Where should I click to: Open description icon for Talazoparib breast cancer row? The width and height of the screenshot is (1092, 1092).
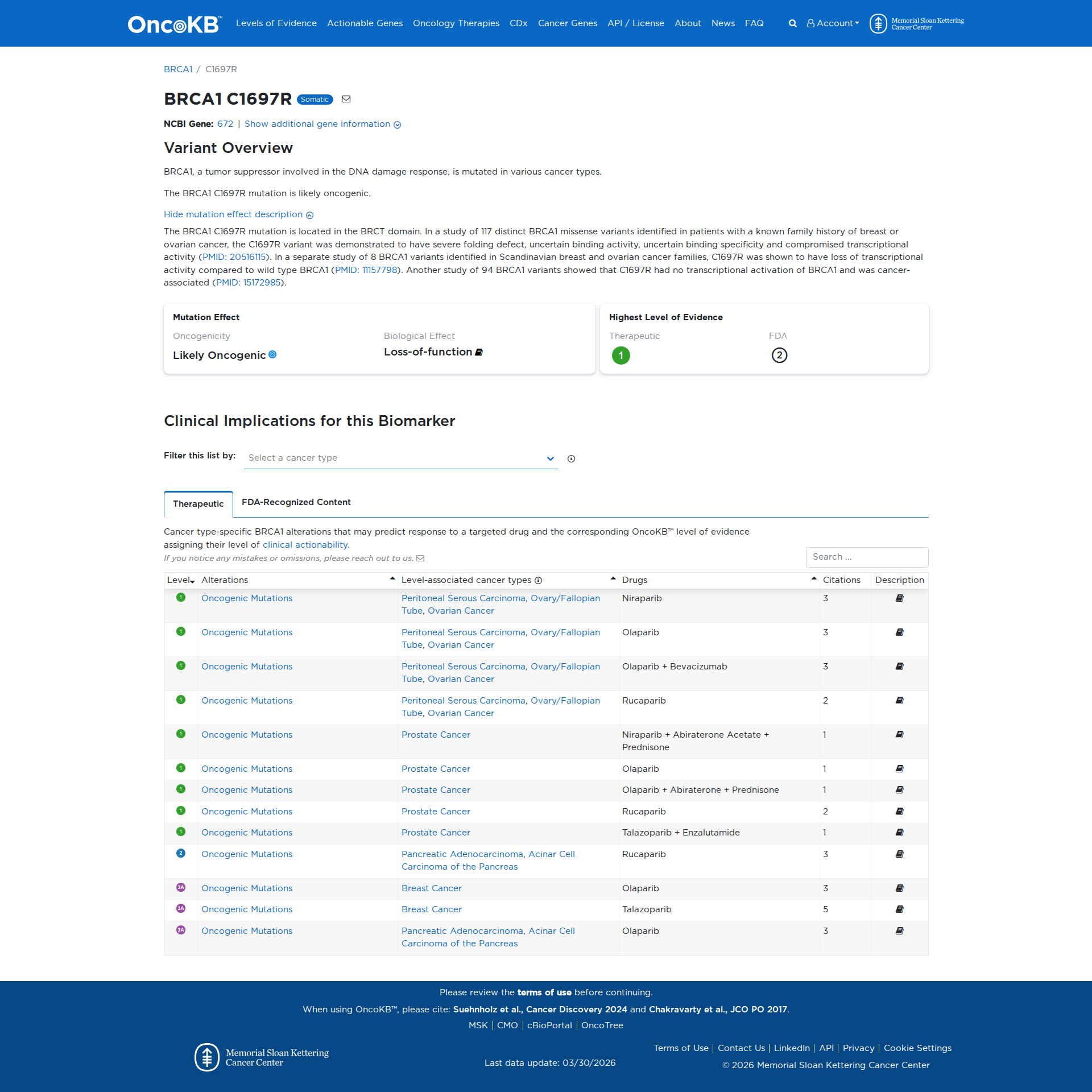coord(900,909)
